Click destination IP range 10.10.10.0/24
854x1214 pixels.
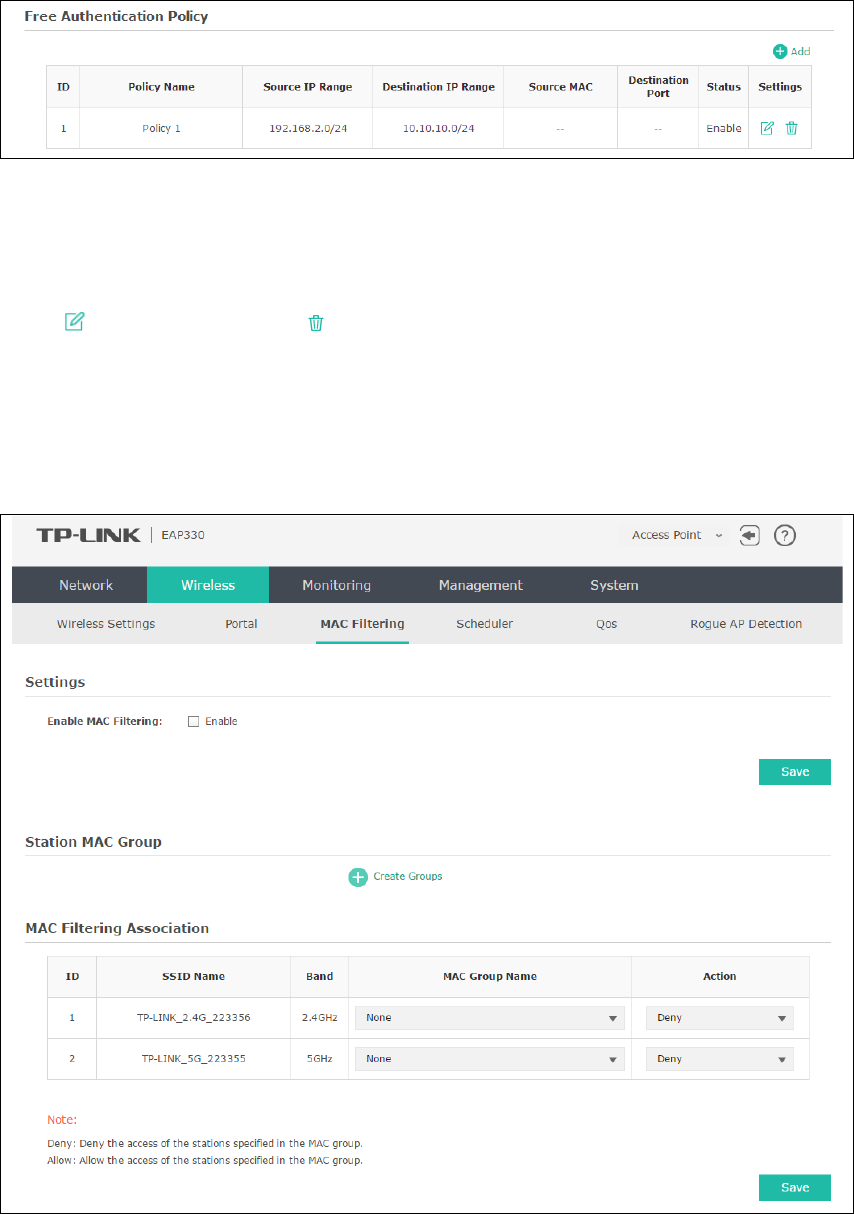[438, 129]
